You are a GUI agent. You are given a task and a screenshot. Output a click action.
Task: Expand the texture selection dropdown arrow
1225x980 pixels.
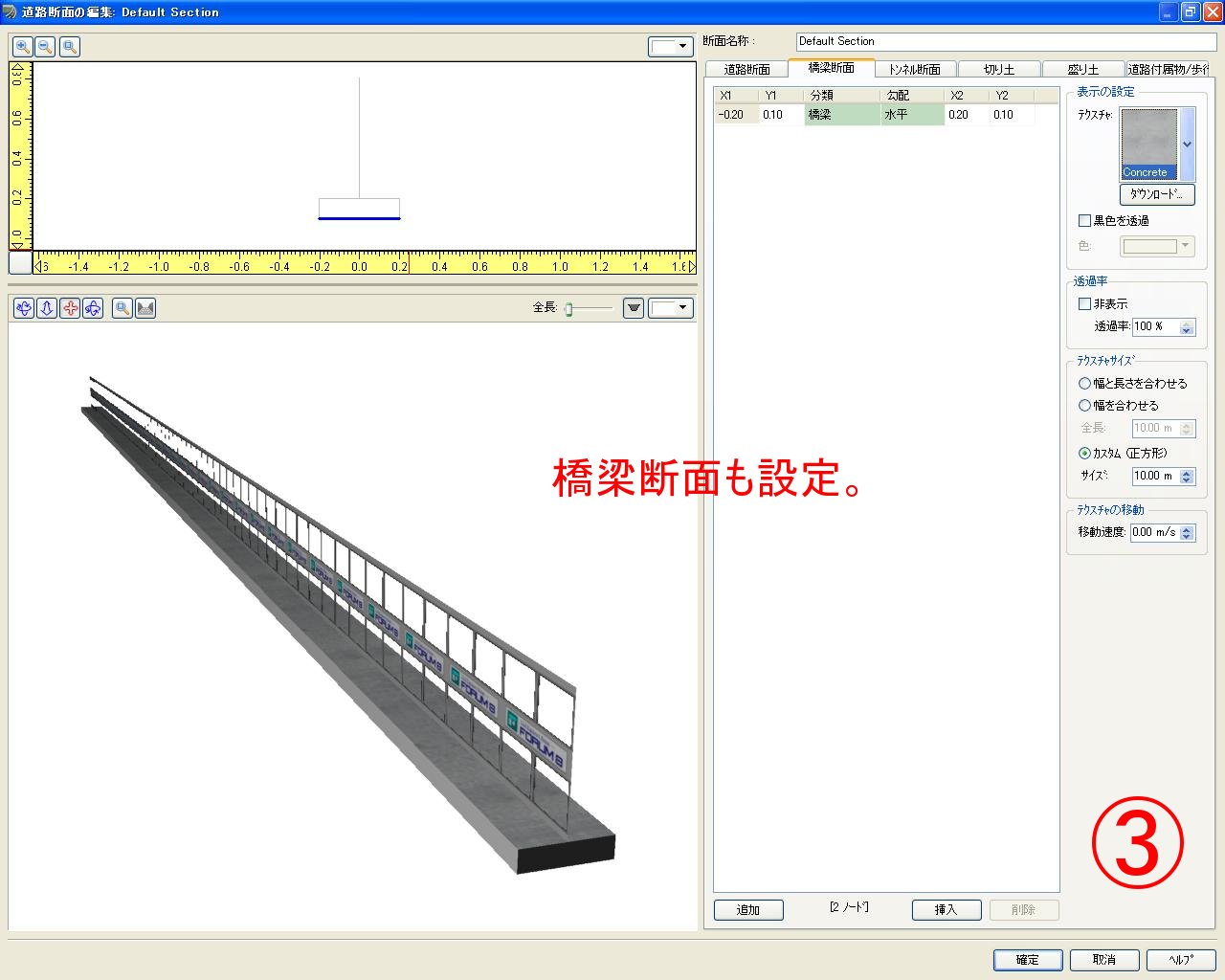point(1188,145)
